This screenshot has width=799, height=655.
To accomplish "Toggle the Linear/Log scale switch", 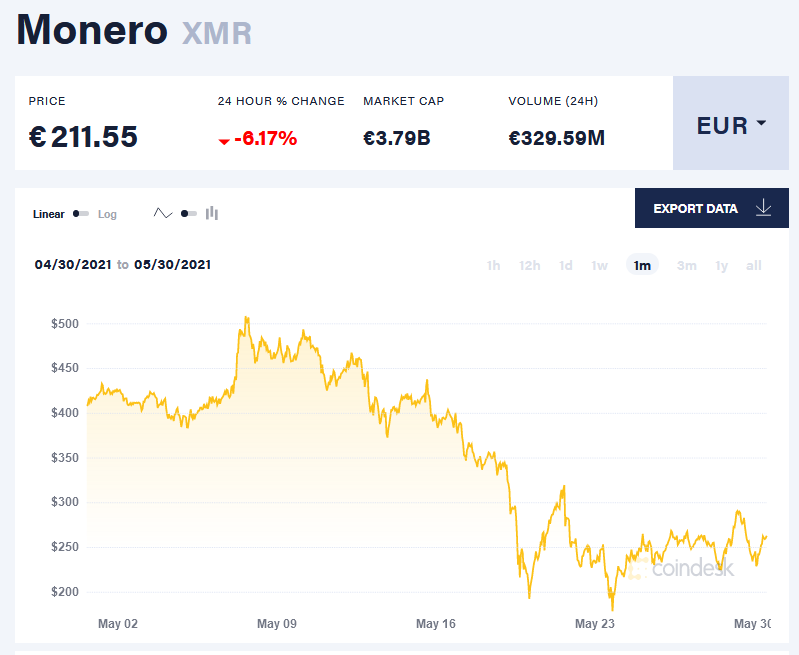I will click(81, 214).
